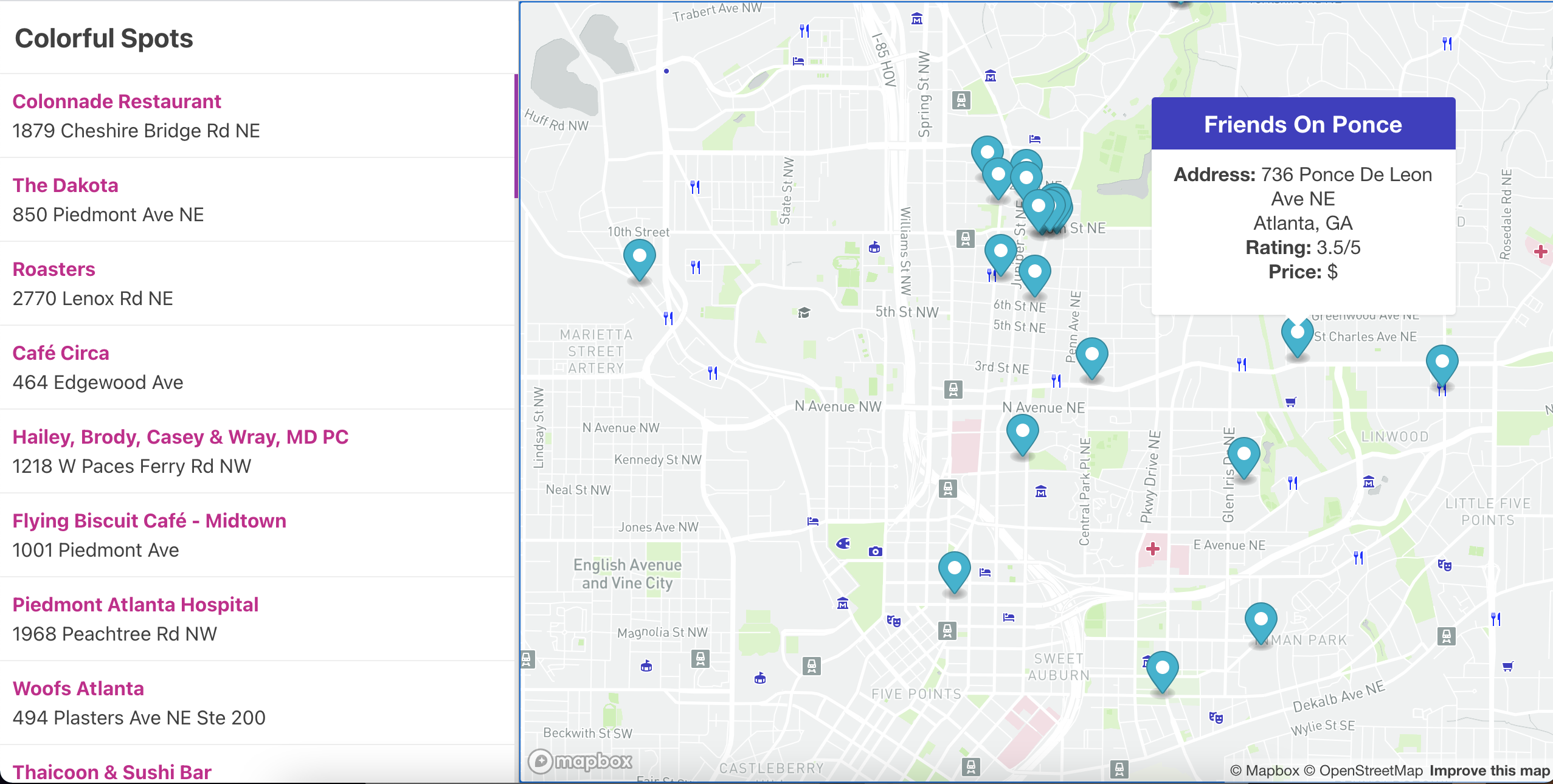Open the Roasters listing
Image resolution: width=1553 pixels, height=784 pixels.
point(54,269)
